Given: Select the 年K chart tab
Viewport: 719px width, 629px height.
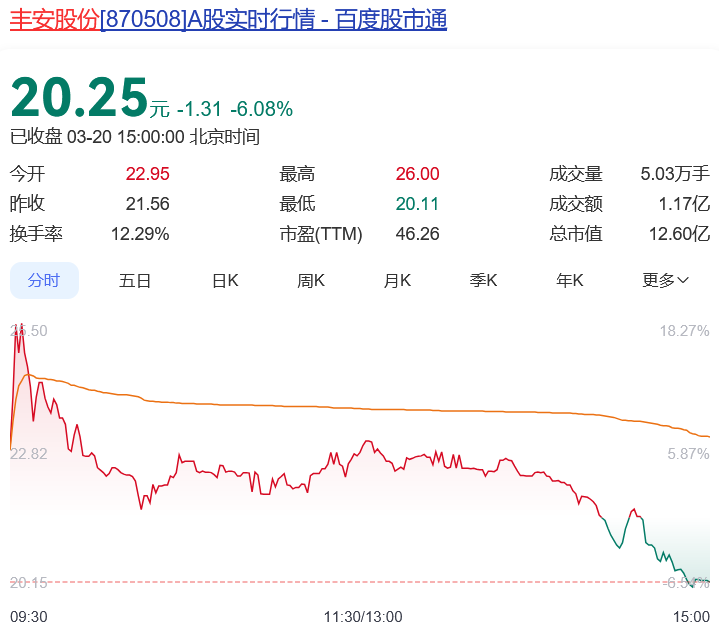Looking at the screenshot, I should click(x=570, y=280).
